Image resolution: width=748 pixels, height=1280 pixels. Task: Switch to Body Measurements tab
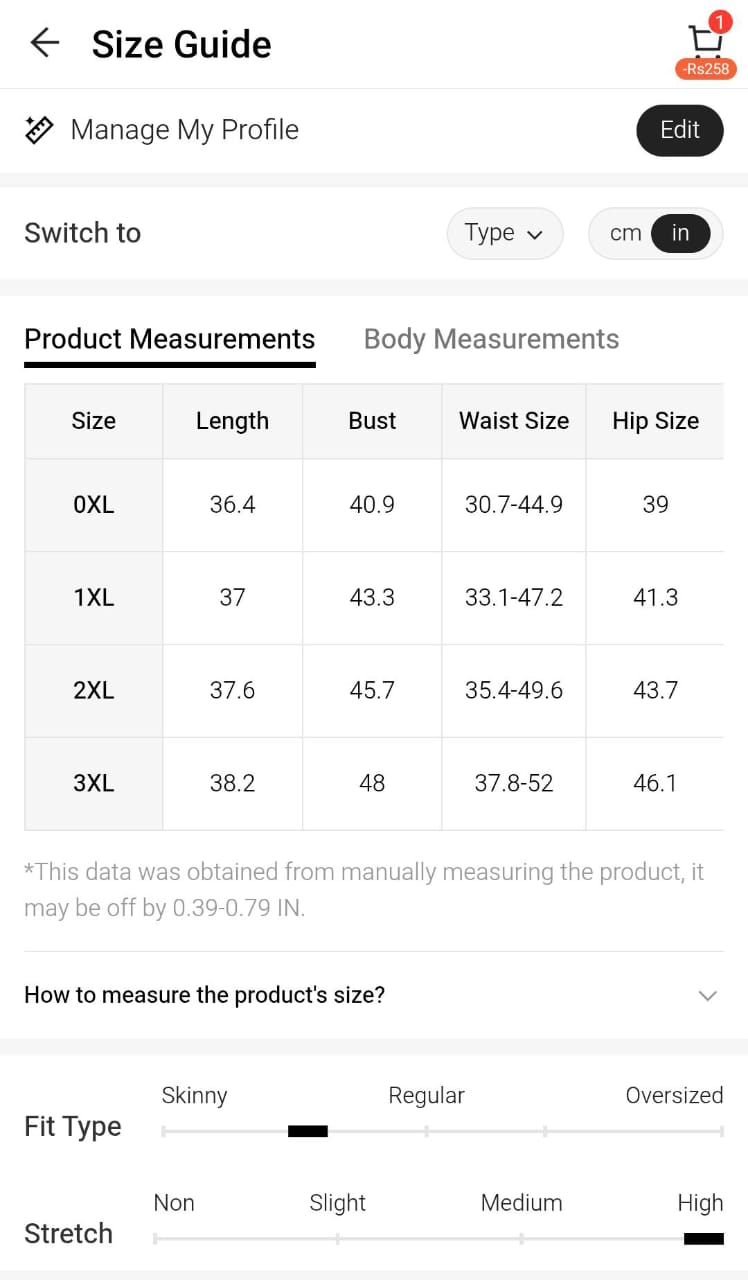(x=491, y=339)
